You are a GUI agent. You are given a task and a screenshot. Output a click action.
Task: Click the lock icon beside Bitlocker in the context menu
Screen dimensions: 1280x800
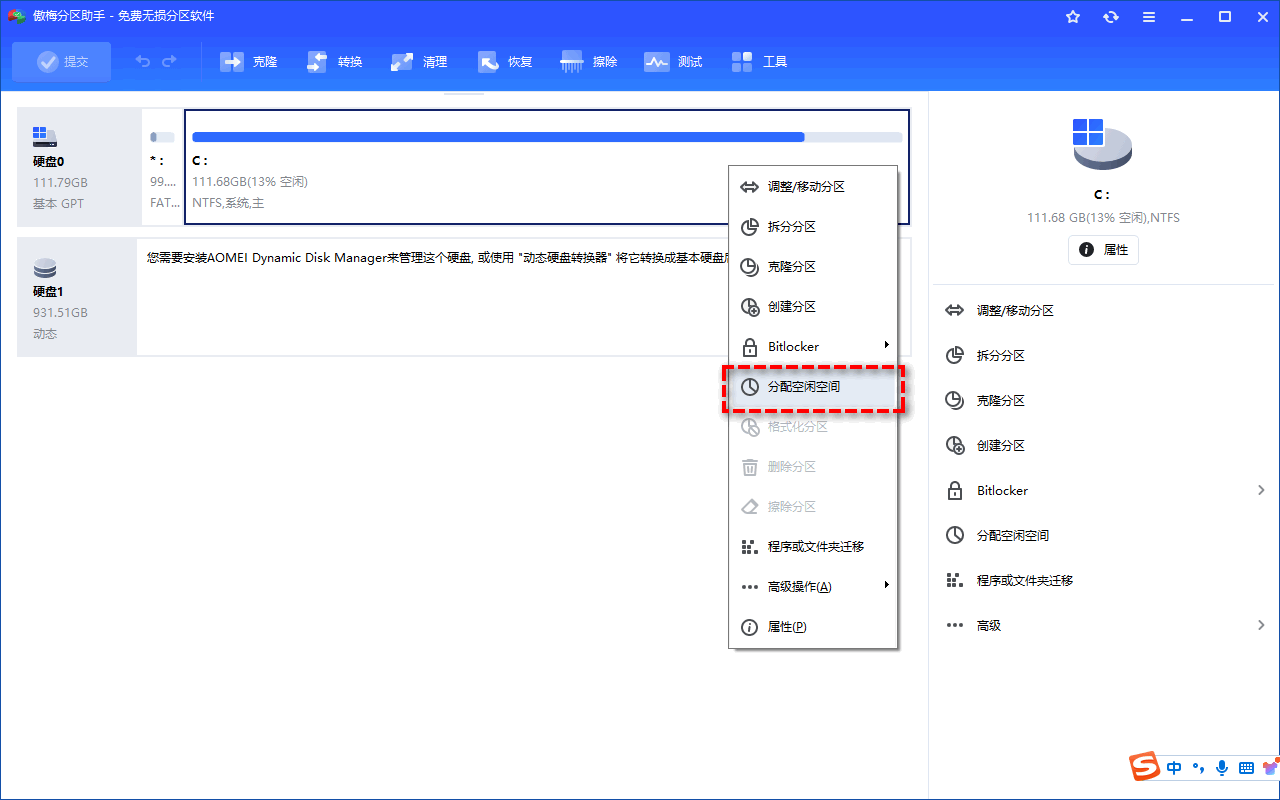coord(749,347)
